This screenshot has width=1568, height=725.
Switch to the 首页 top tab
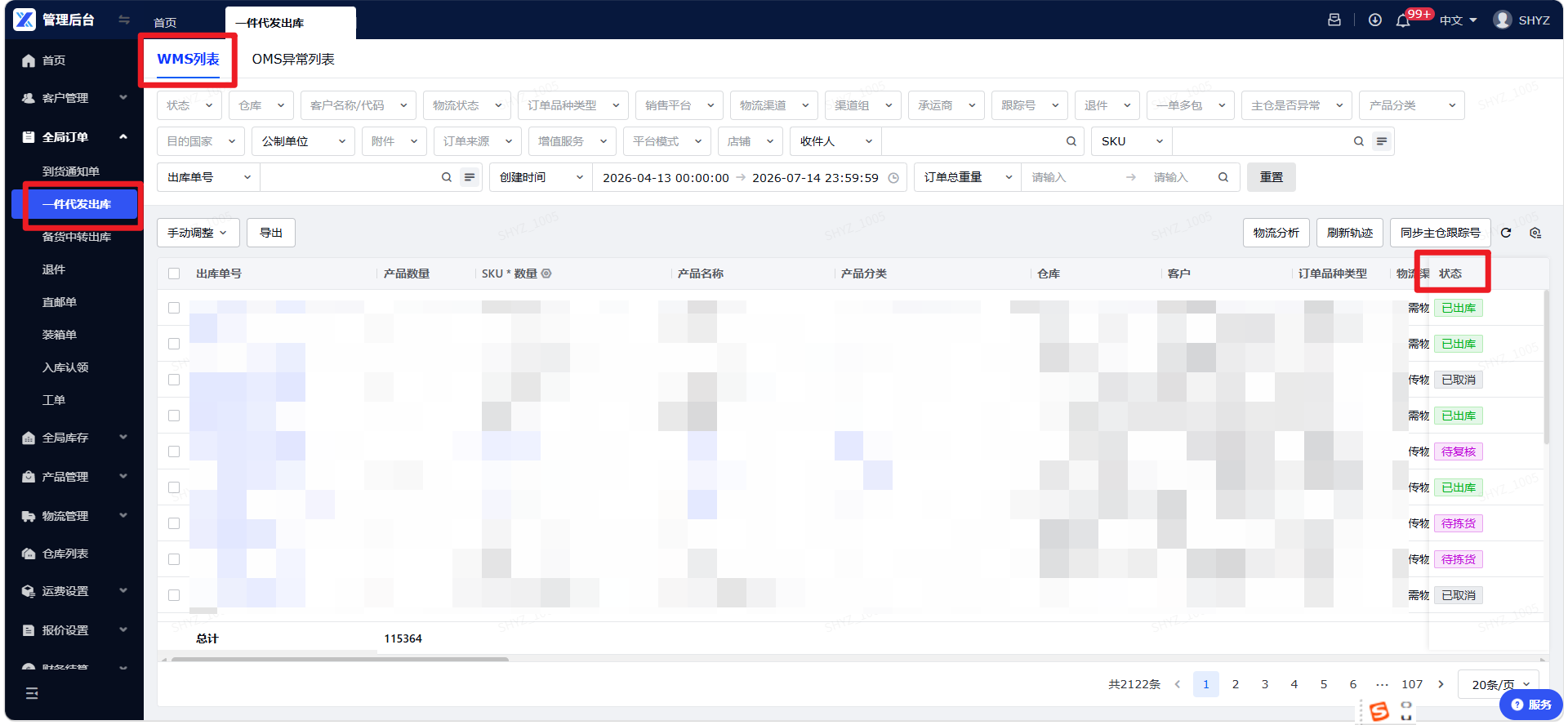(x=165, y=23)
